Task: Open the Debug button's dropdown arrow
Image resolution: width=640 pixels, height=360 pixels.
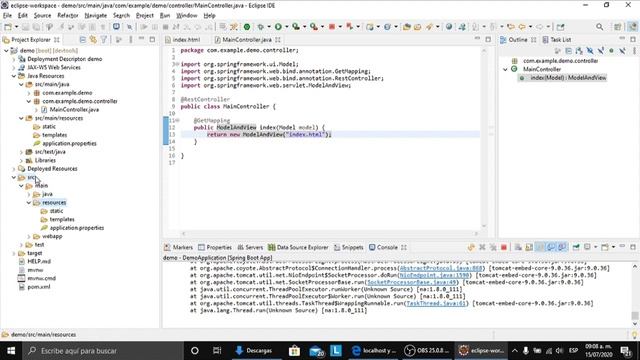Action: pyautogui.click(x=269, y=27)
